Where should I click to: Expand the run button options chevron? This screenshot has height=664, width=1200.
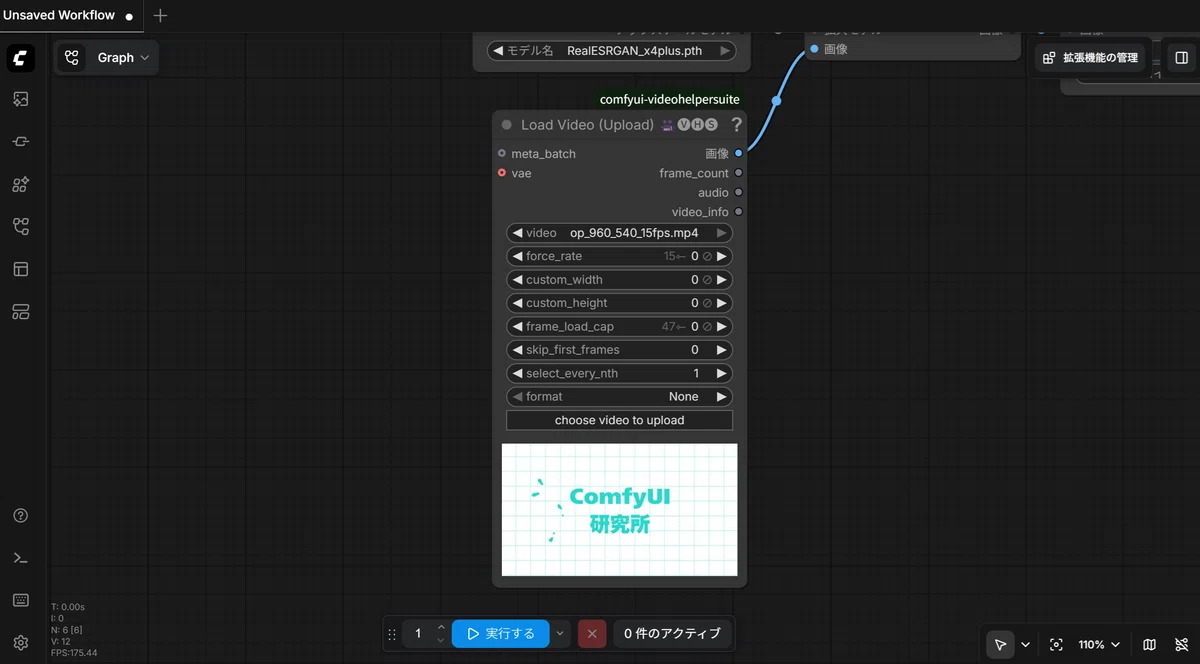tap(560, 633)
